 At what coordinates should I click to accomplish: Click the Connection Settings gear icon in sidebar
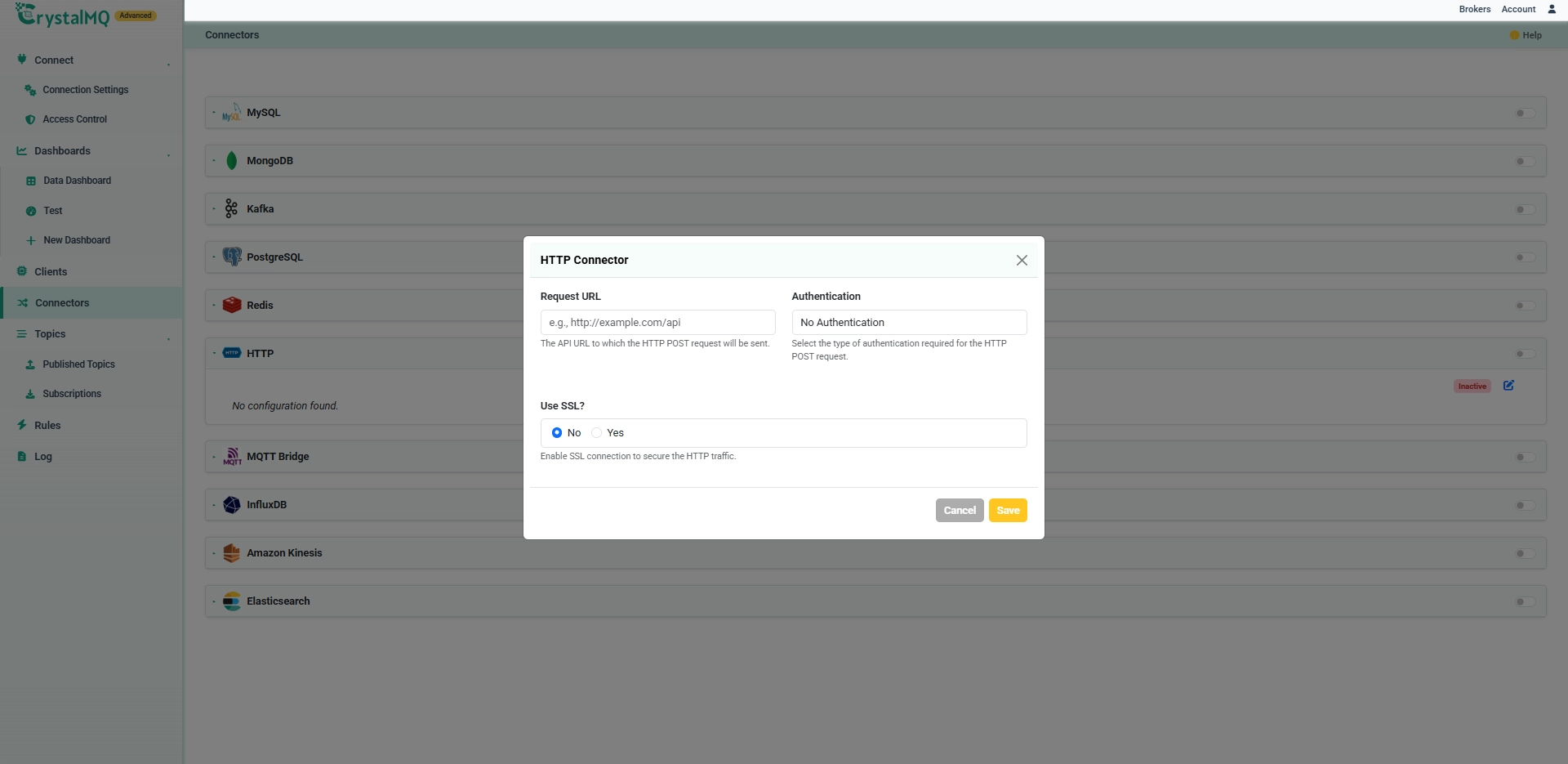30,90
